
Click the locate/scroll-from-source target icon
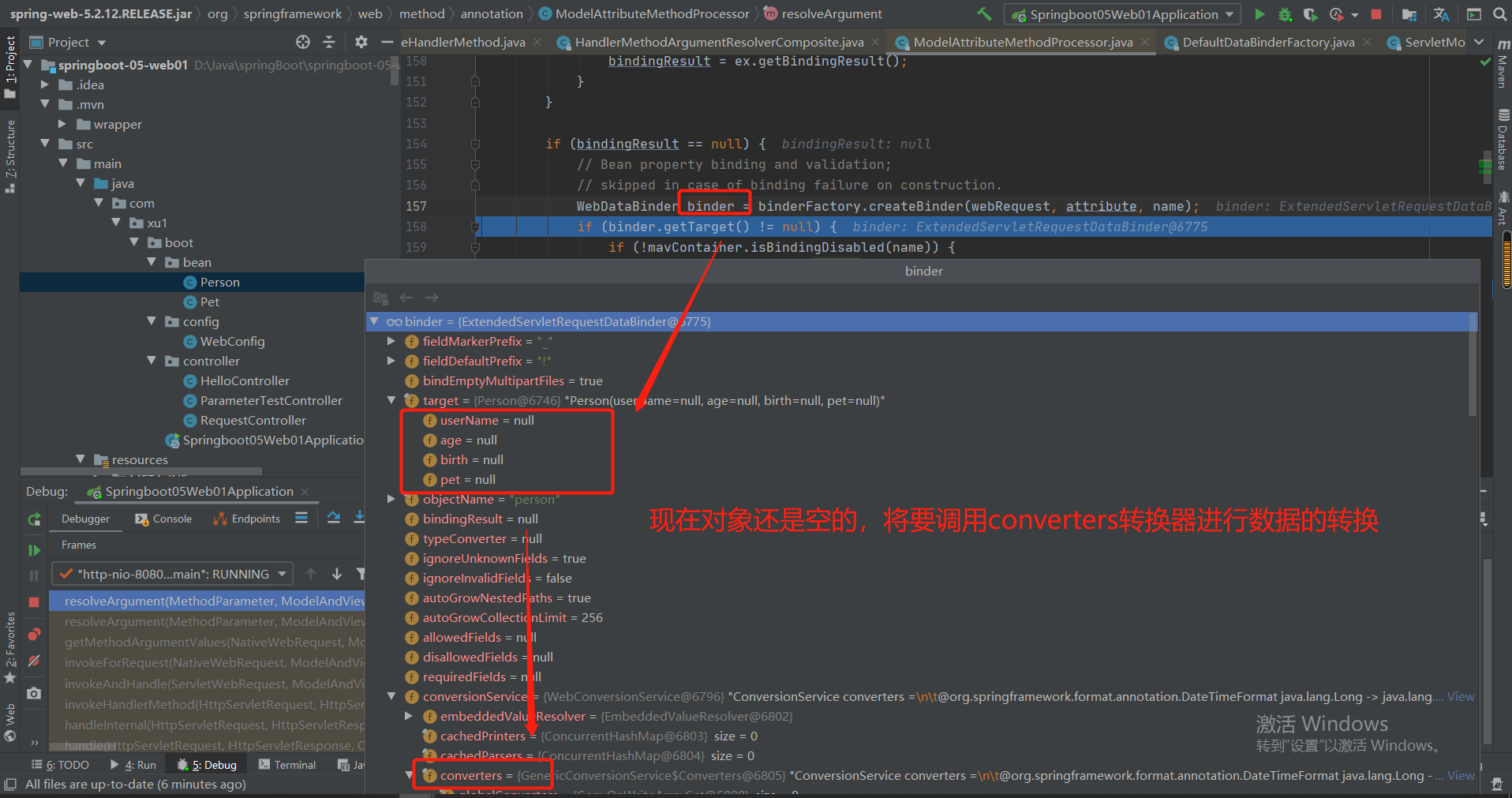click(x=303, y=42)
